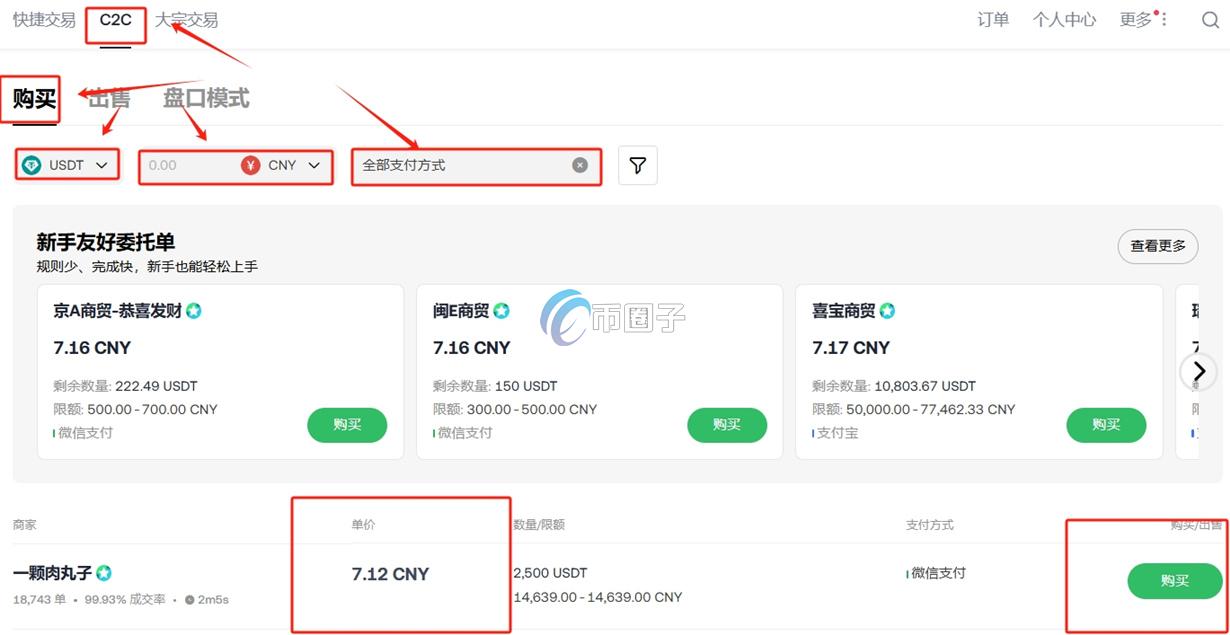Click the clock icon next to 2m5s

tap(188, 601)
